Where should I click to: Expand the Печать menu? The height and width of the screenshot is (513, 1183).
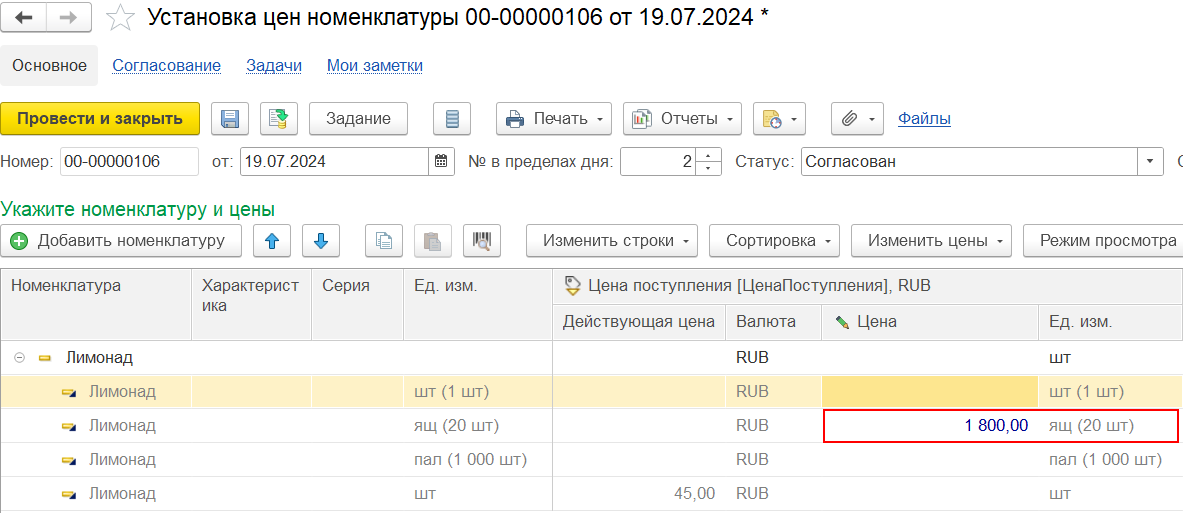pos(553,119)
